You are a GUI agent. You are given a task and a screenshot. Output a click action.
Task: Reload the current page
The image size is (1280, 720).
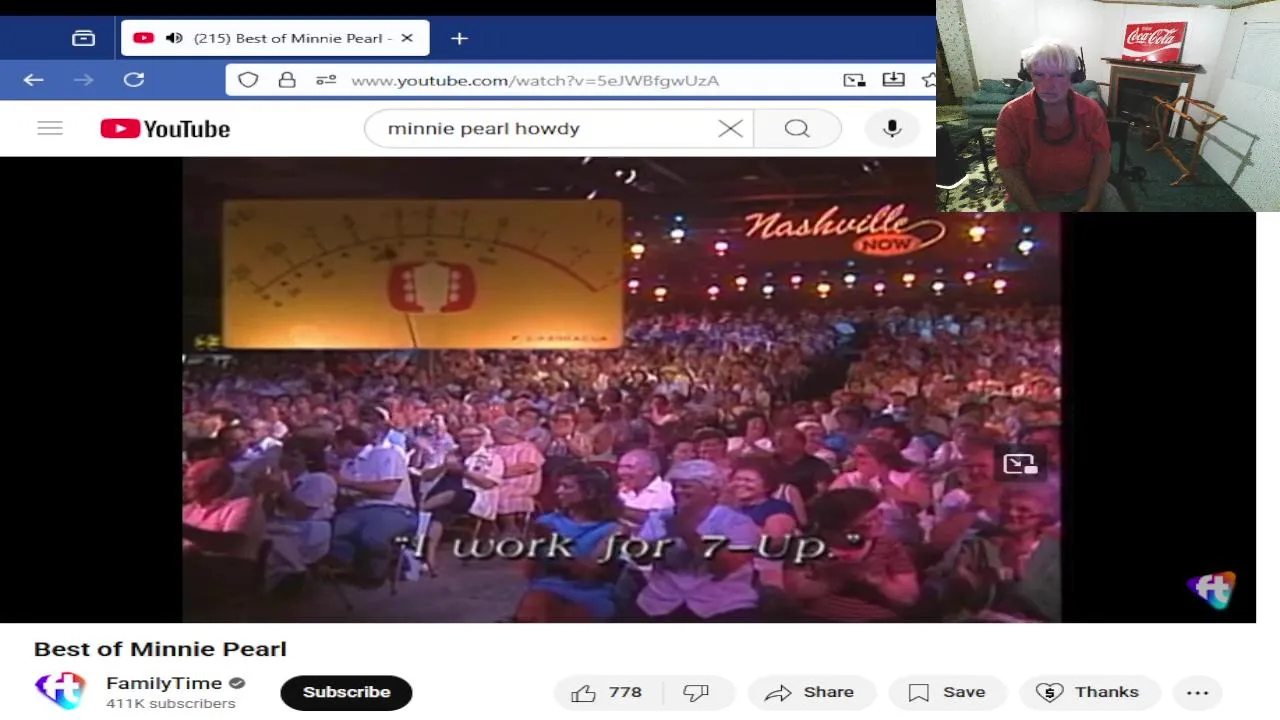[x=134, y=80]
